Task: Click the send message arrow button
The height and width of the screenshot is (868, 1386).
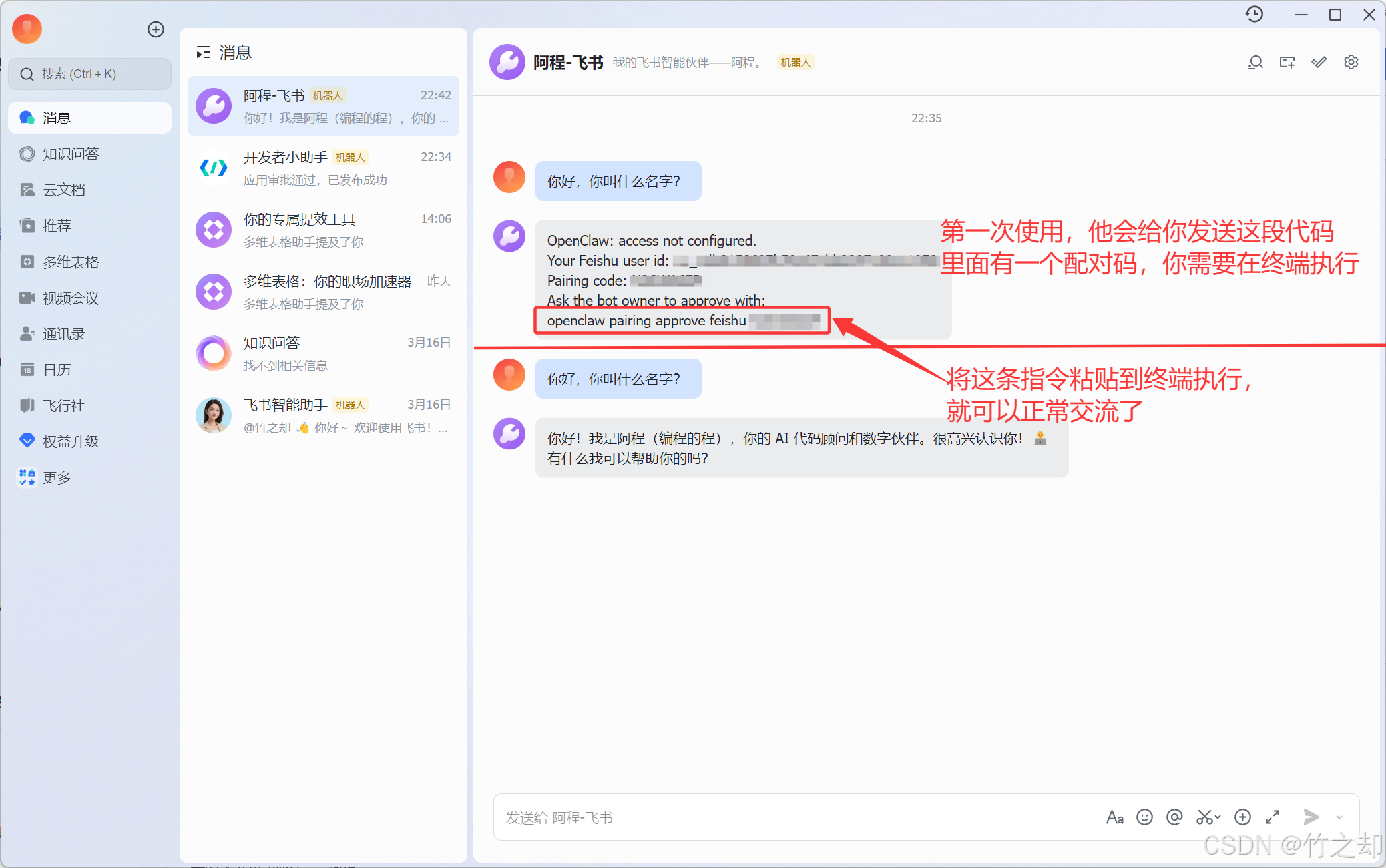Action: pos(1311,817)
